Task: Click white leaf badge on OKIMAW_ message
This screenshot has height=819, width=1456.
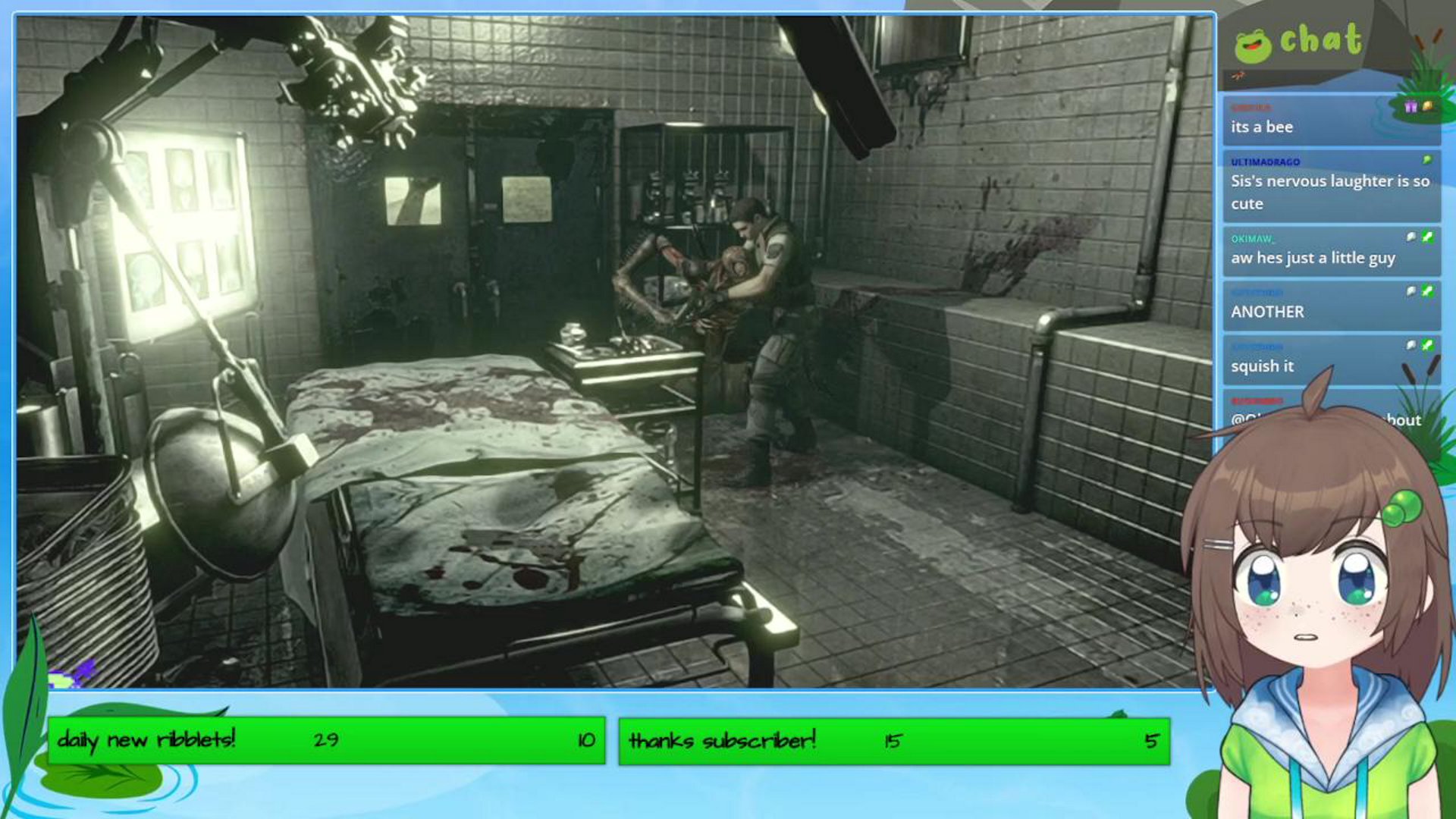Action: (1410, 237)
